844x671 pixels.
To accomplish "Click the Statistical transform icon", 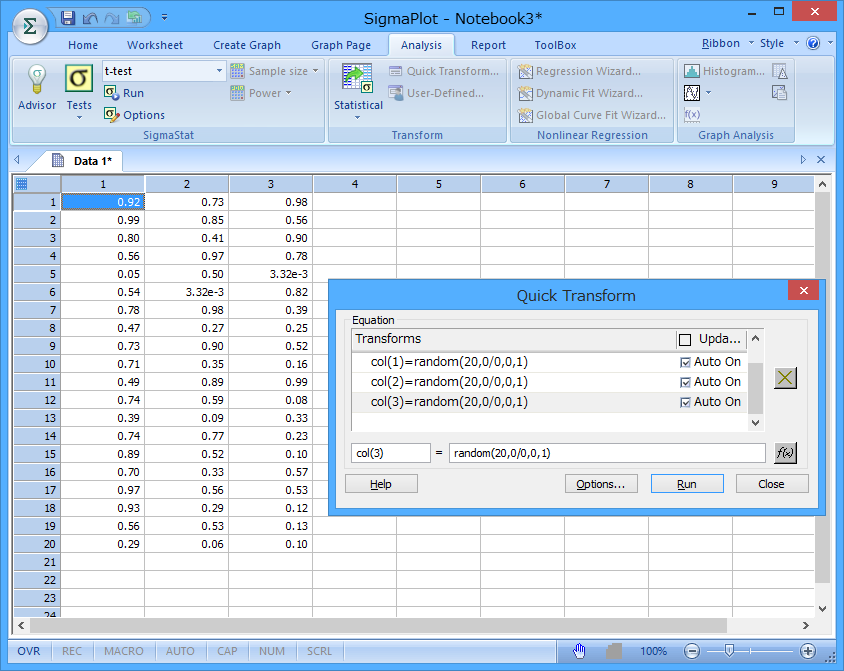I will click(357, 79).
